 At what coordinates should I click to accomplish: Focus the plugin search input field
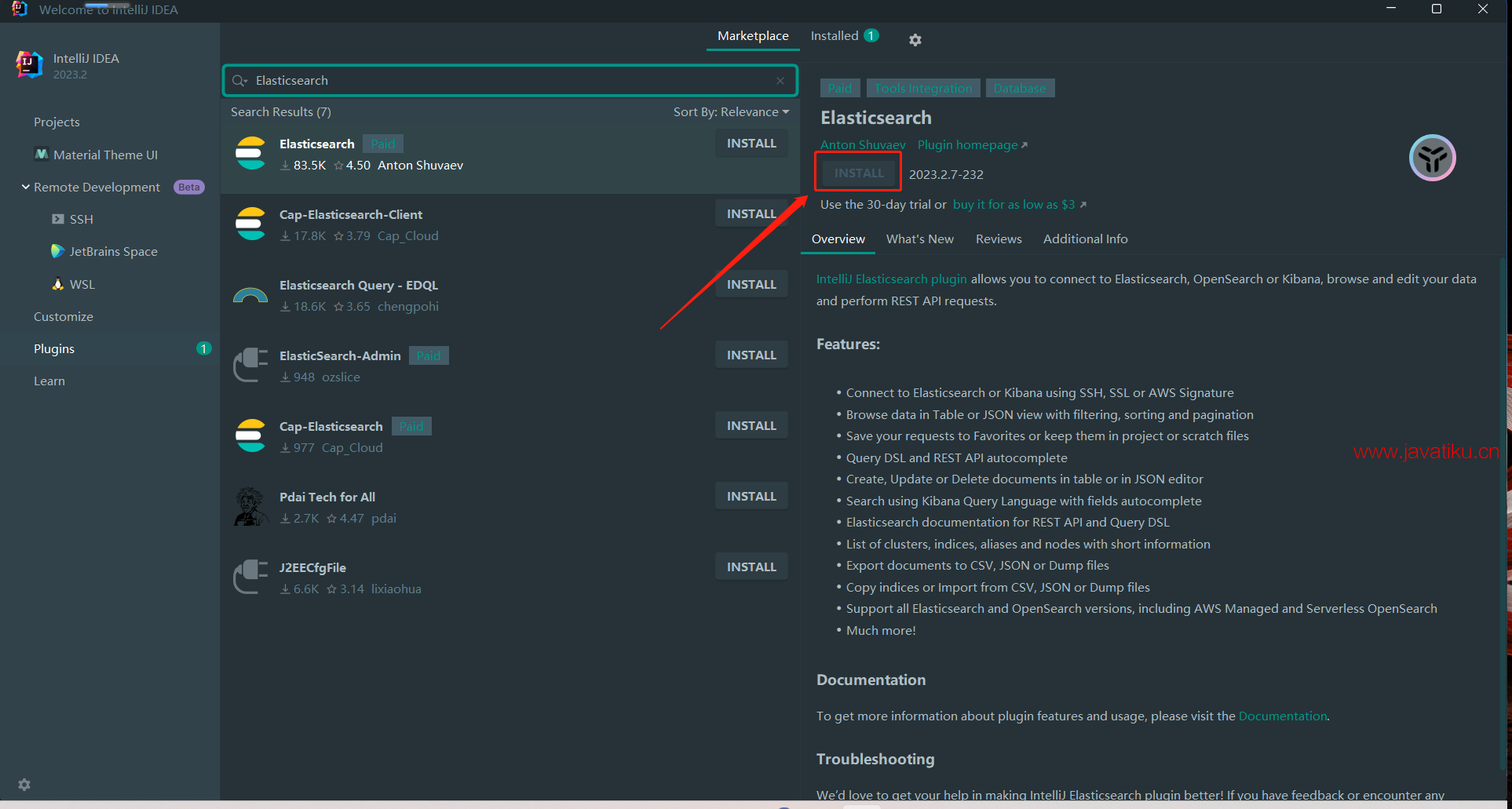[510, 81]
